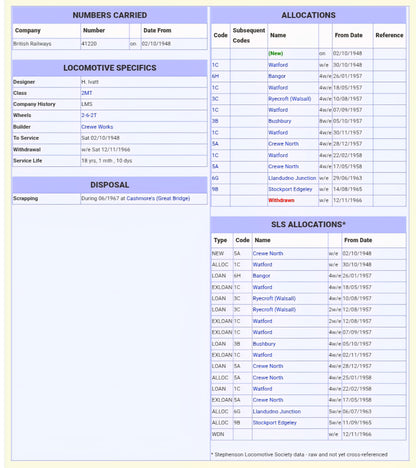Screen dimensions: 416x468
Task: Click Crewe North dated 28/12/1957 in Allocations
Action: 283,144
